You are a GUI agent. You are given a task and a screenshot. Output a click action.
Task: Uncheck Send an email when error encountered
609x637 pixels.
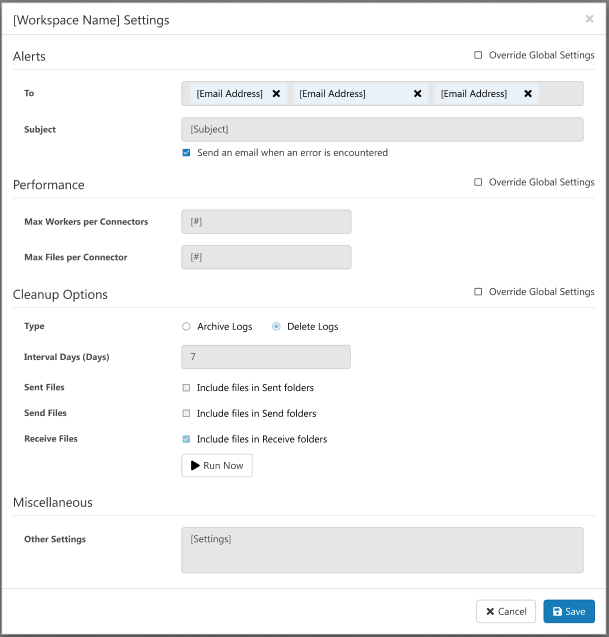186,153
